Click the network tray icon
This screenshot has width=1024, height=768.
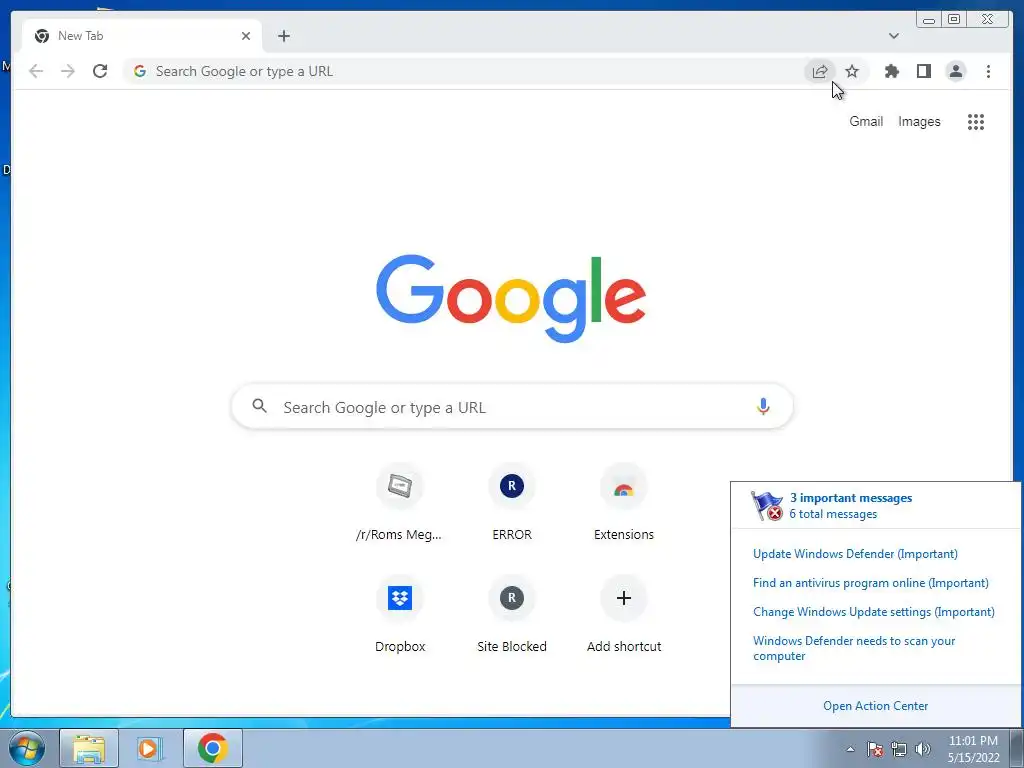[x=899, y=749]
